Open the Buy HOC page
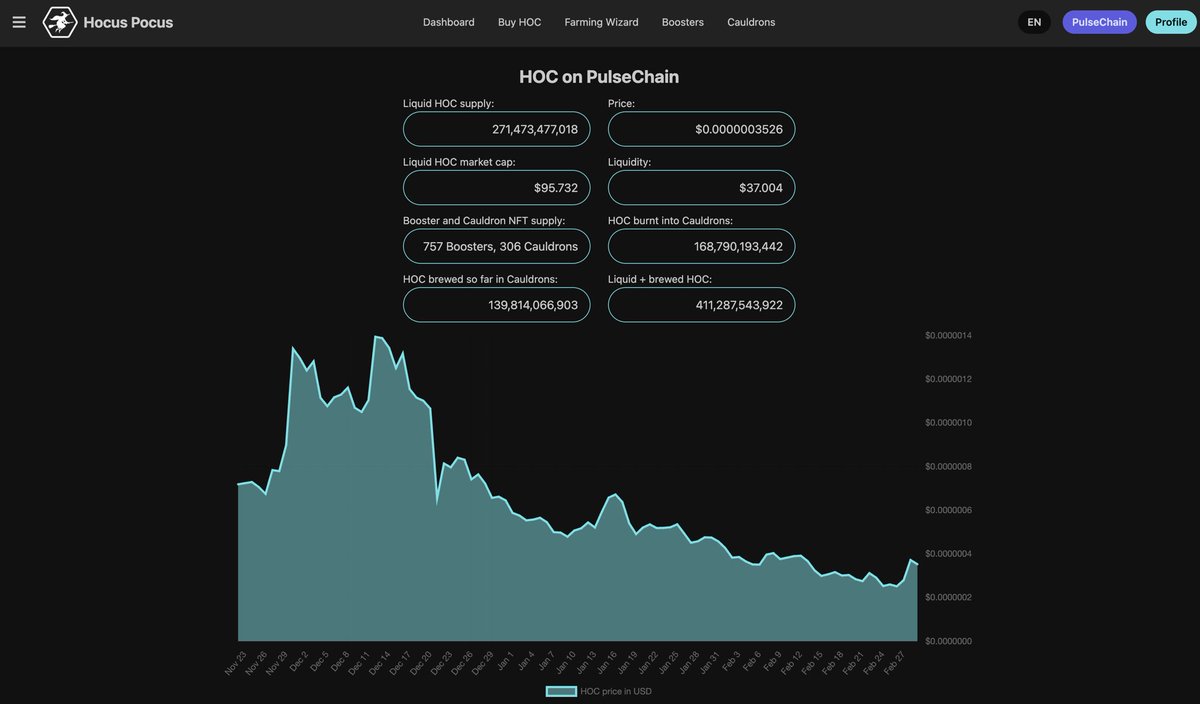 click(x=520, y=22)
